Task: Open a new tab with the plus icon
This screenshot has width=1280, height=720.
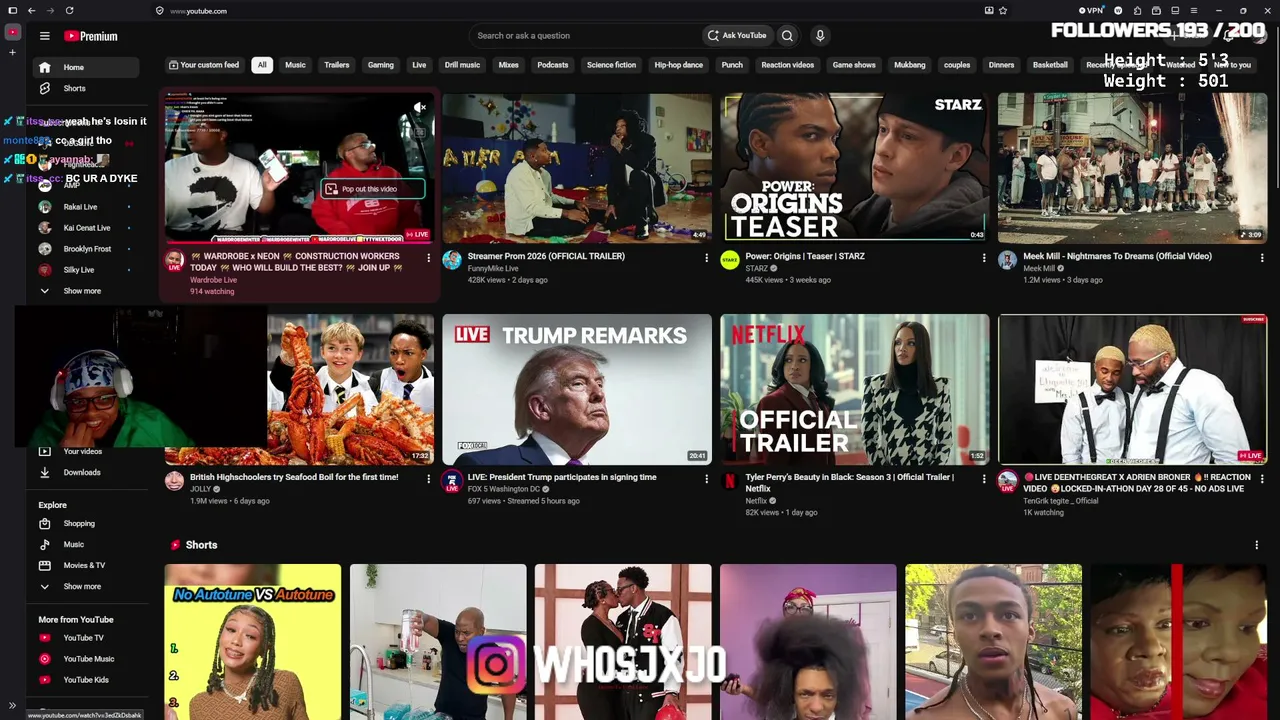Action: [12, 52]
